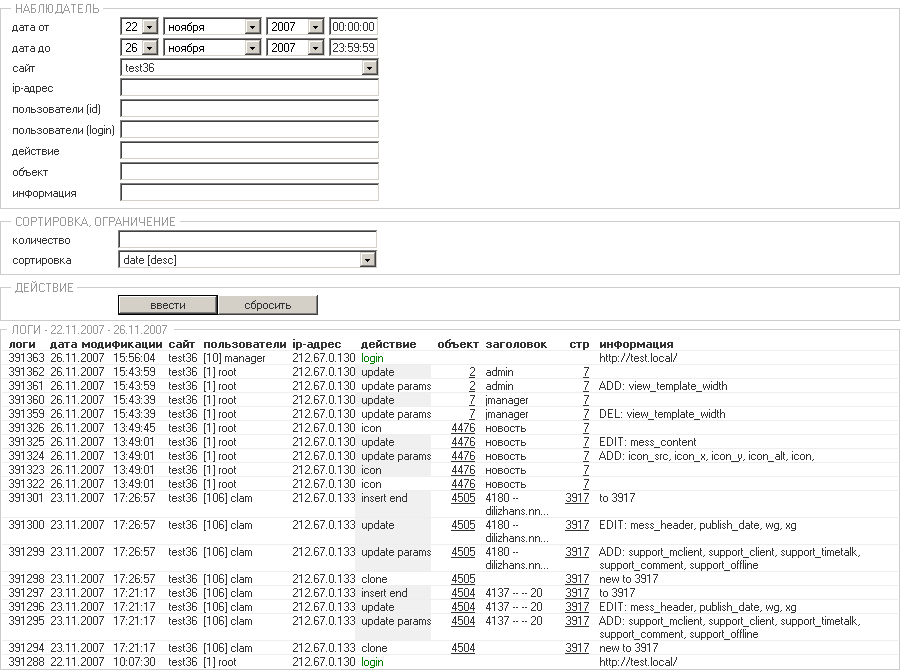Open object link 2 in log row 391362
Viewport: 900px width, 672px height.
click(472, 372)
